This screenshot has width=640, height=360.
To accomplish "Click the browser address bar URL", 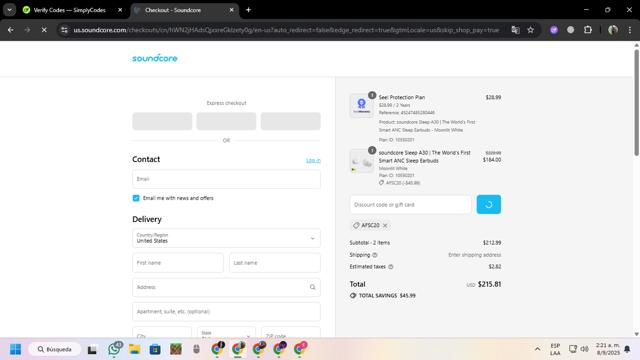I will [286, 30].
